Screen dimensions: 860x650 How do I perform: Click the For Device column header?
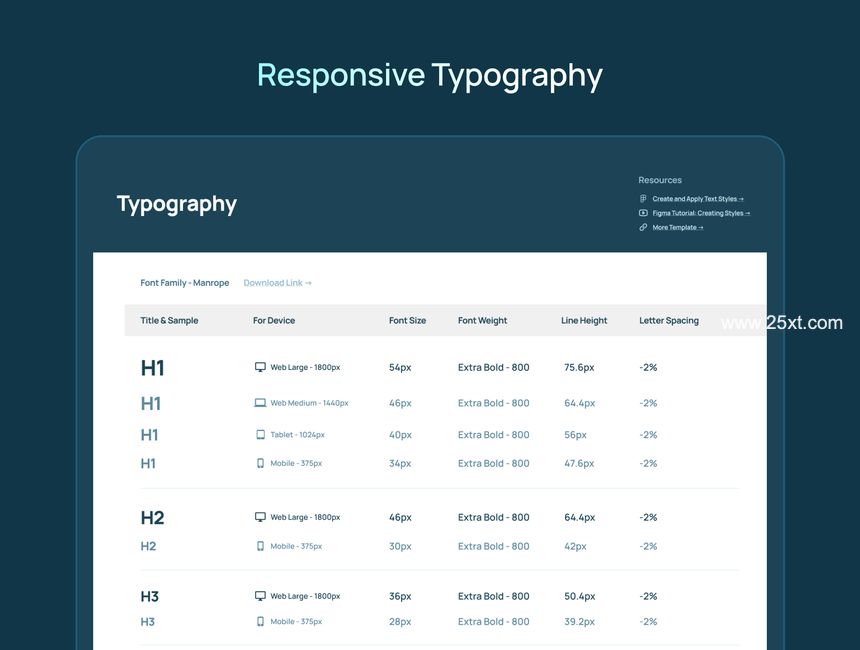pos(274,320)
